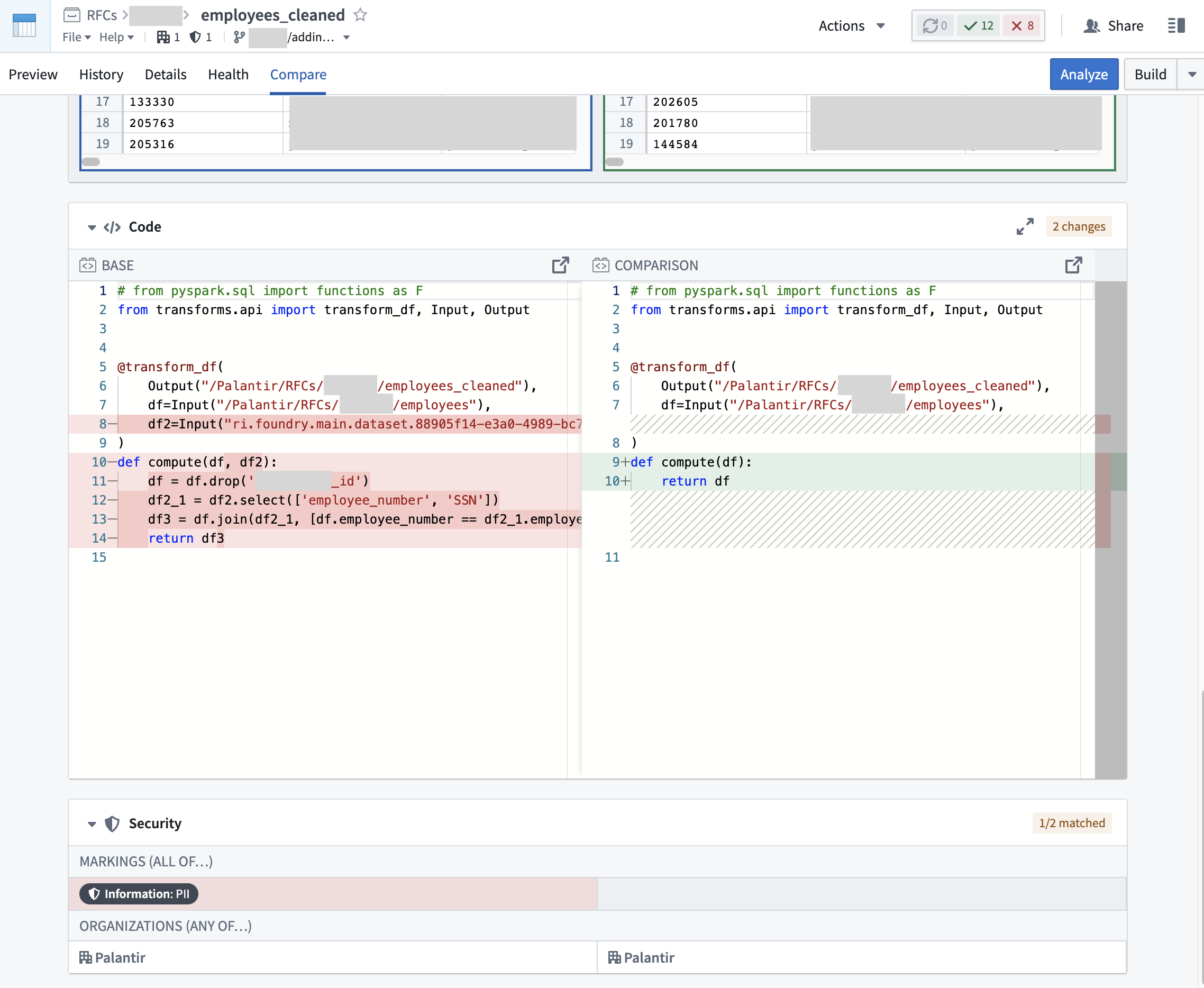The image size is (1204, 988).
Task: Click the passed checks count 12
Action: click(979, 25)
